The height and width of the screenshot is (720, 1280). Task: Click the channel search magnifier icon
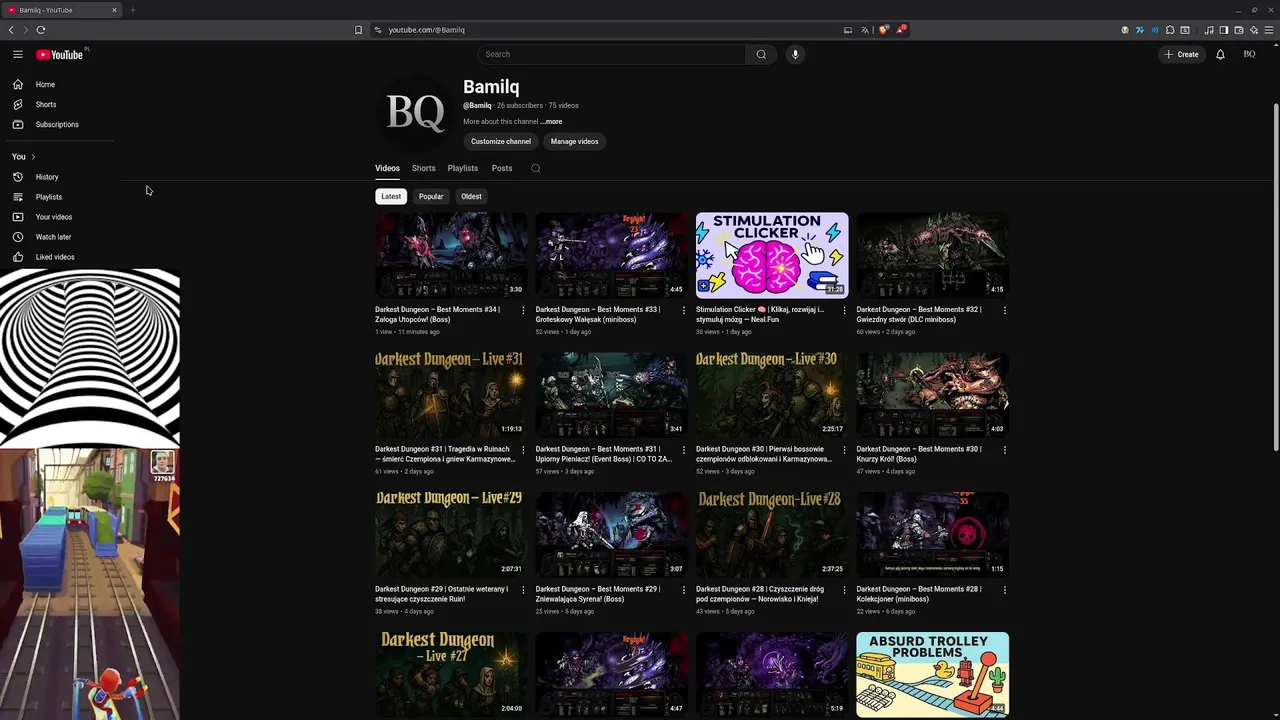(536, 168)
